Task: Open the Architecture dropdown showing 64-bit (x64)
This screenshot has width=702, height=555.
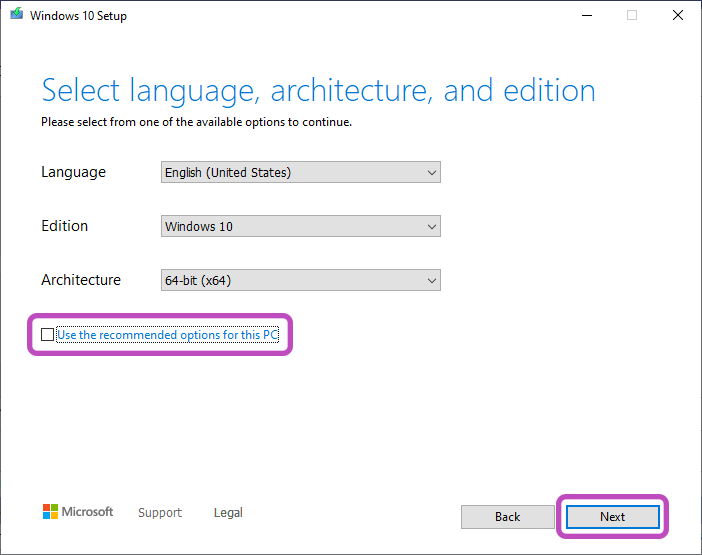Action: pyautogui.click(x=301, y=280)
